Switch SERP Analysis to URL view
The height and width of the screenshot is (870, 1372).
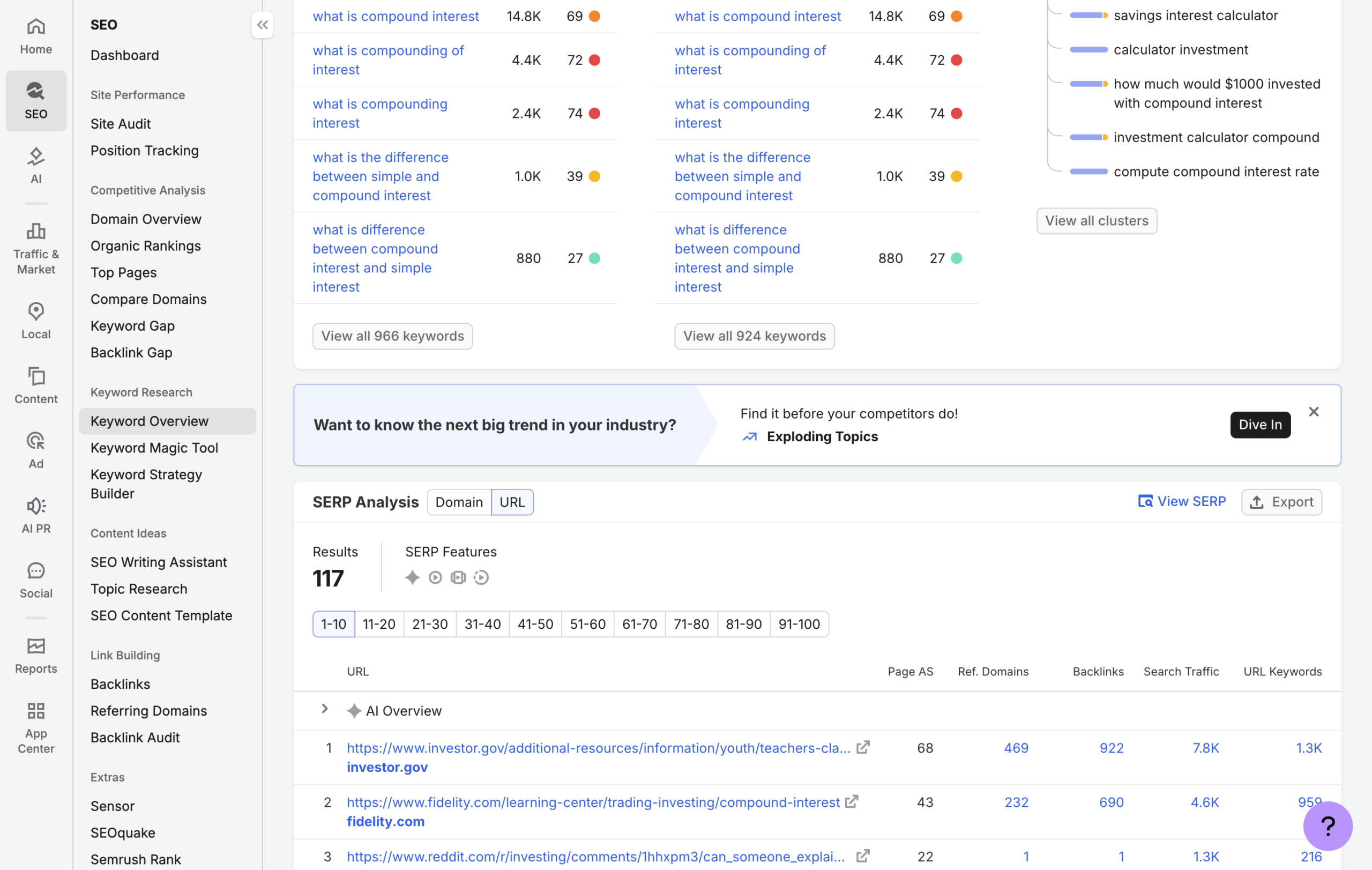512,502
